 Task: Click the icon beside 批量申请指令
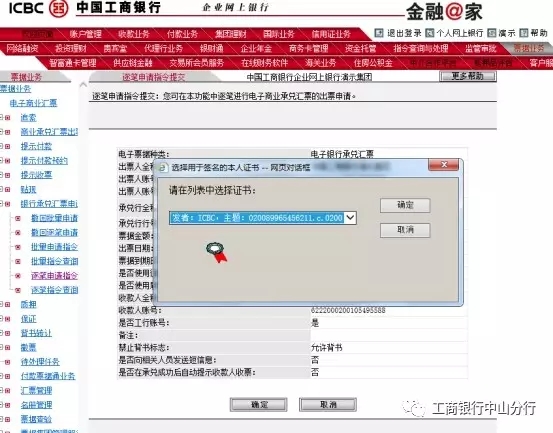(18, 247)
